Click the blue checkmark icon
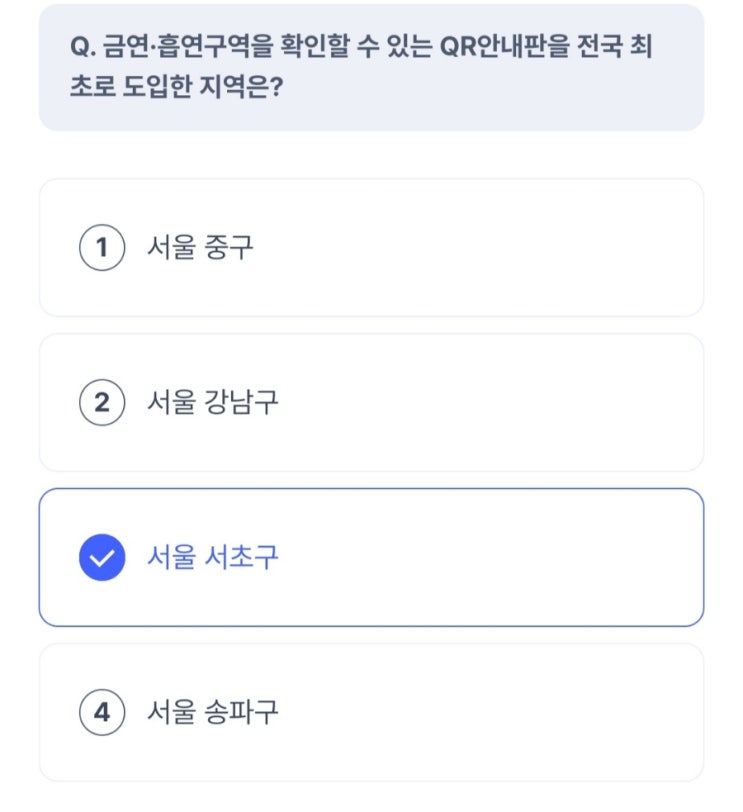743x812 pixels. 101,557
